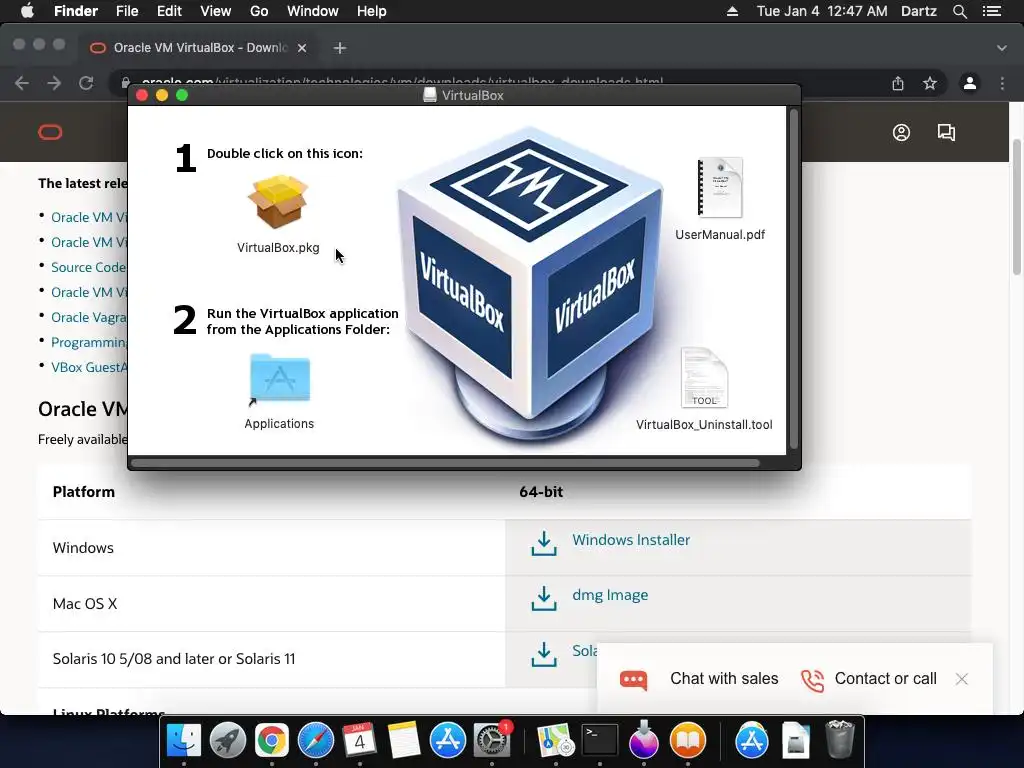
Task: Click the VirtualBox window vertical scrollbar
Action: click(794, 280)
